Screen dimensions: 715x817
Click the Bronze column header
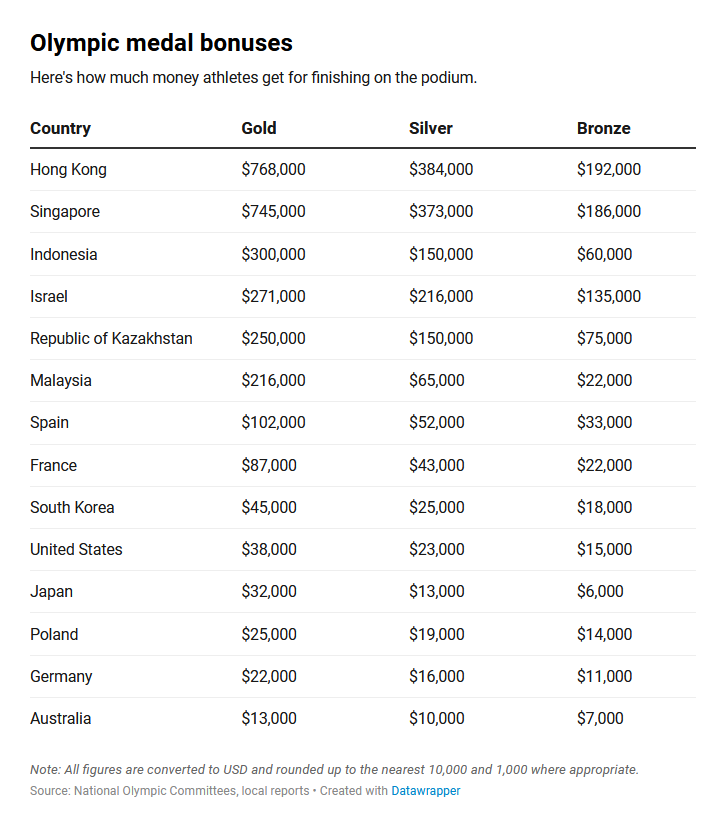point(603,128)
